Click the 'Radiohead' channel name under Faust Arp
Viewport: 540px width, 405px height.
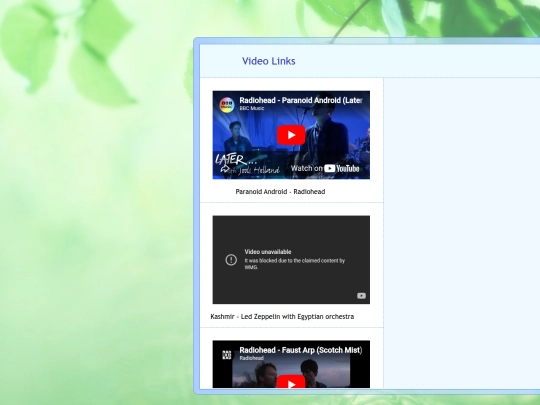pos(252,358)
